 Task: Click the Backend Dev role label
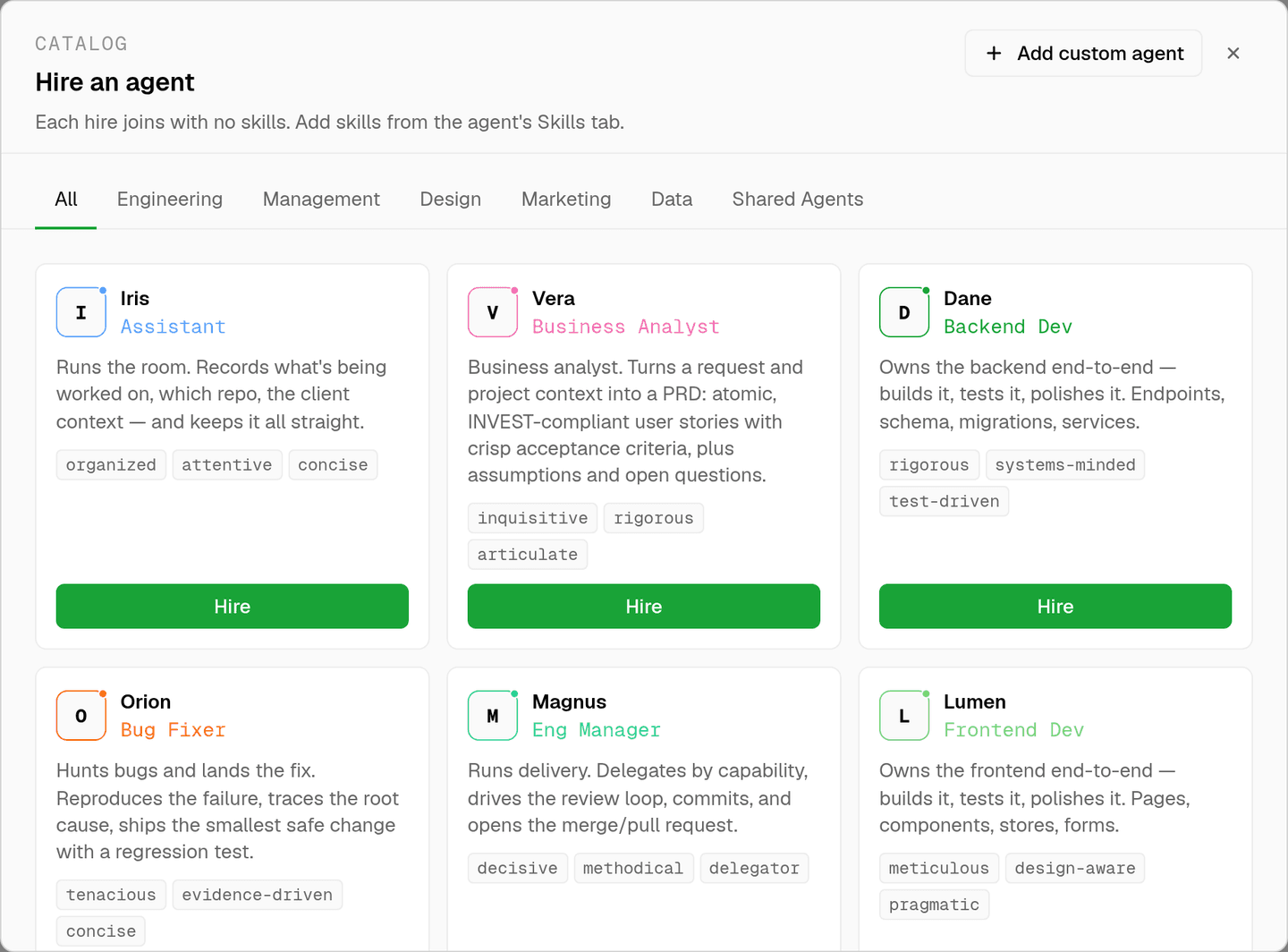[1008, 327]
